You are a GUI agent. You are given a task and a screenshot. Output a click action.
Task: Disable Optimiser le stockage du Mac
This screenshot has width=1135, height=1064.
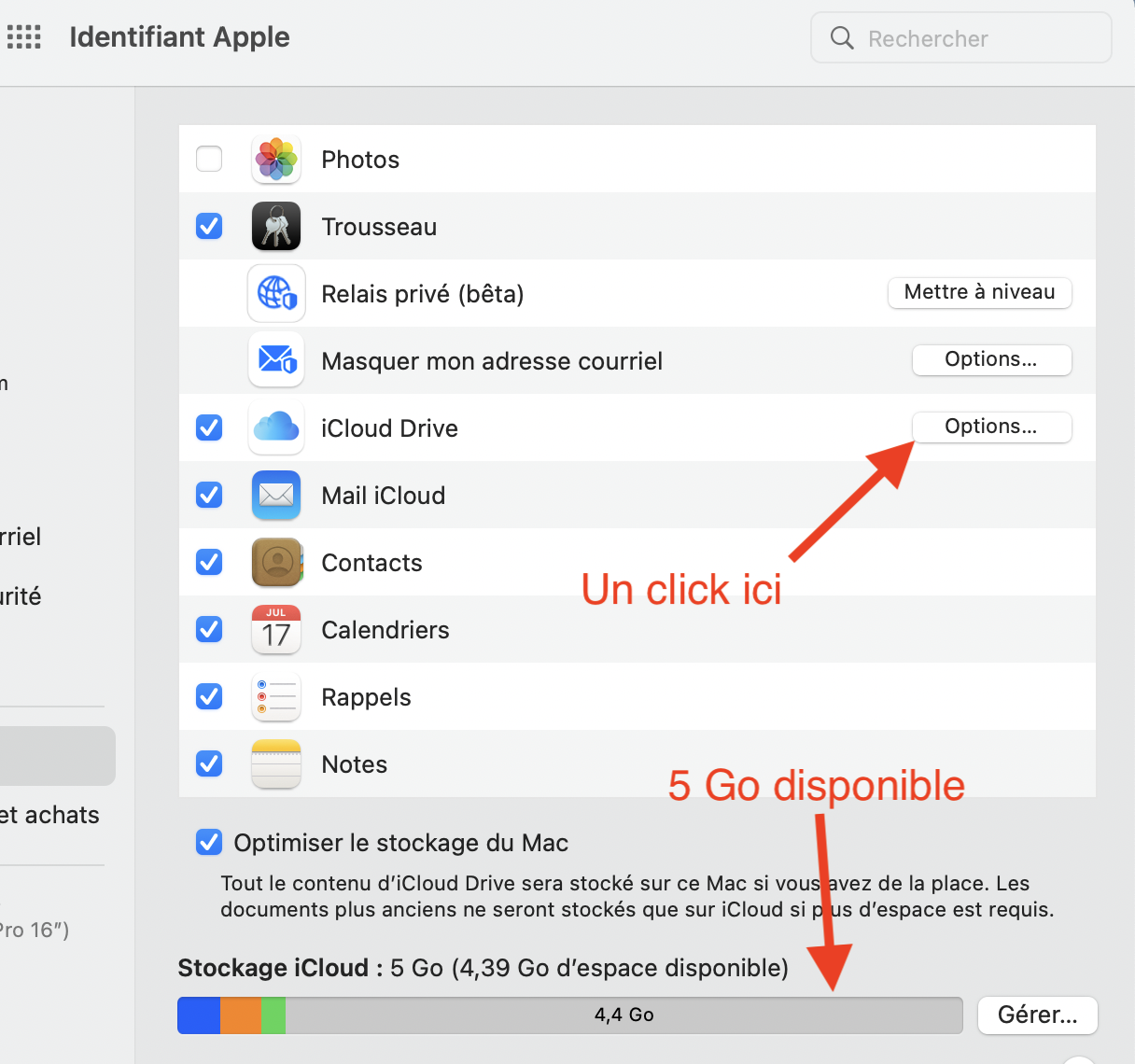[x=209, y=843]
